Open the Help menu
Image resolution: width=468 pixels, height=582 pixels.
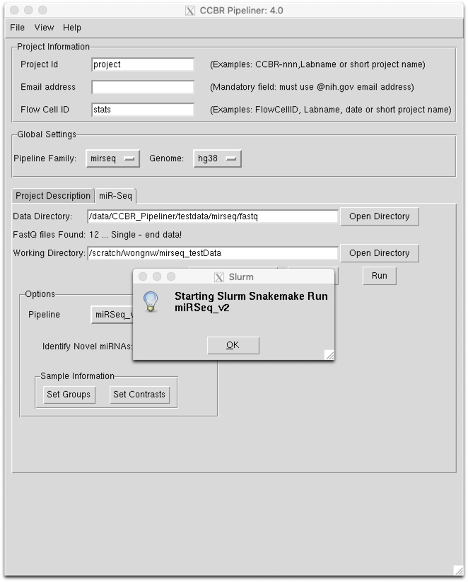pyautogui.click(x=72, y=27)
